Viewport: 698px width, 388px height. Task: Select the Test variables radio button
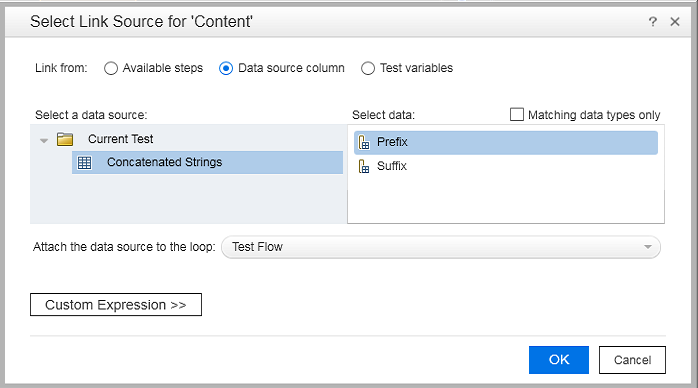(368, 68)
